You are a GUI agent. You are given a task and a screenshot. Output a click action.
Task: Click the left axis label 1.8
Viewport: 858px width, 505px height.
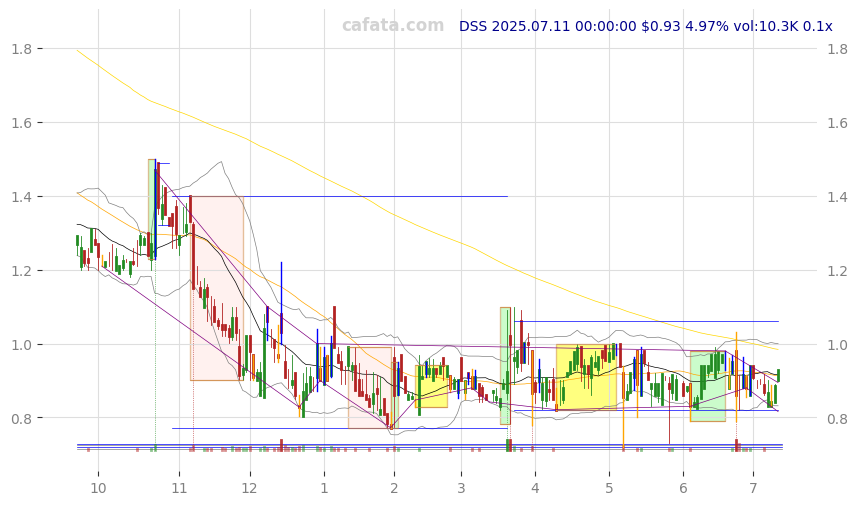20,49
